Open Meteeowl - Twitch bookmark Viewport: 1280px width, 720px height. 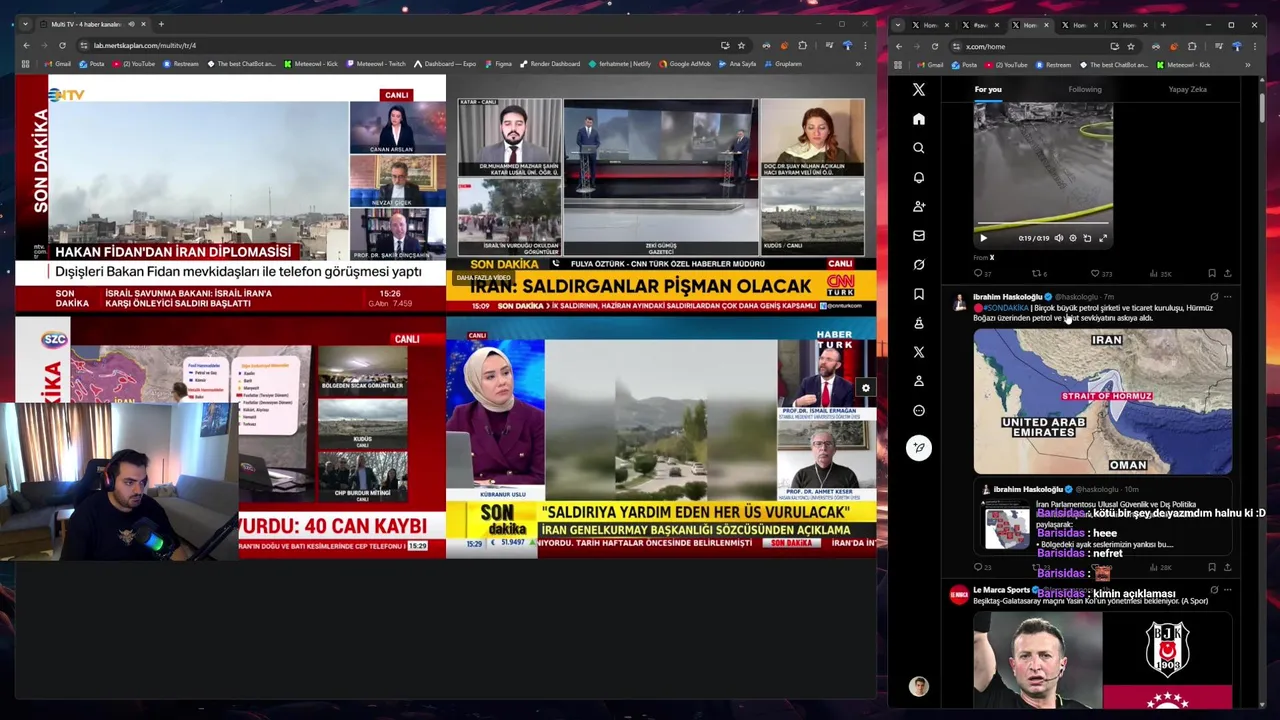(376, 64)
